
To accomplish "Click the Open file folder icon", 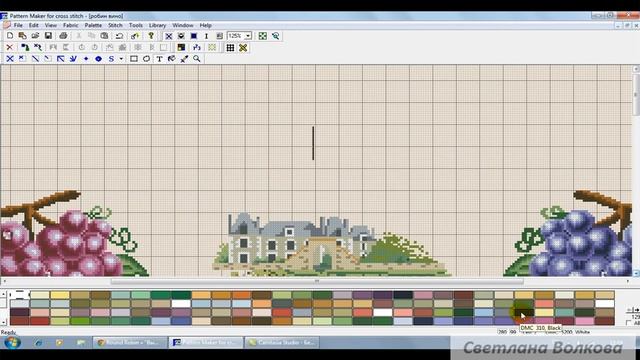I will pyautogui.click(x=35, y=36).
